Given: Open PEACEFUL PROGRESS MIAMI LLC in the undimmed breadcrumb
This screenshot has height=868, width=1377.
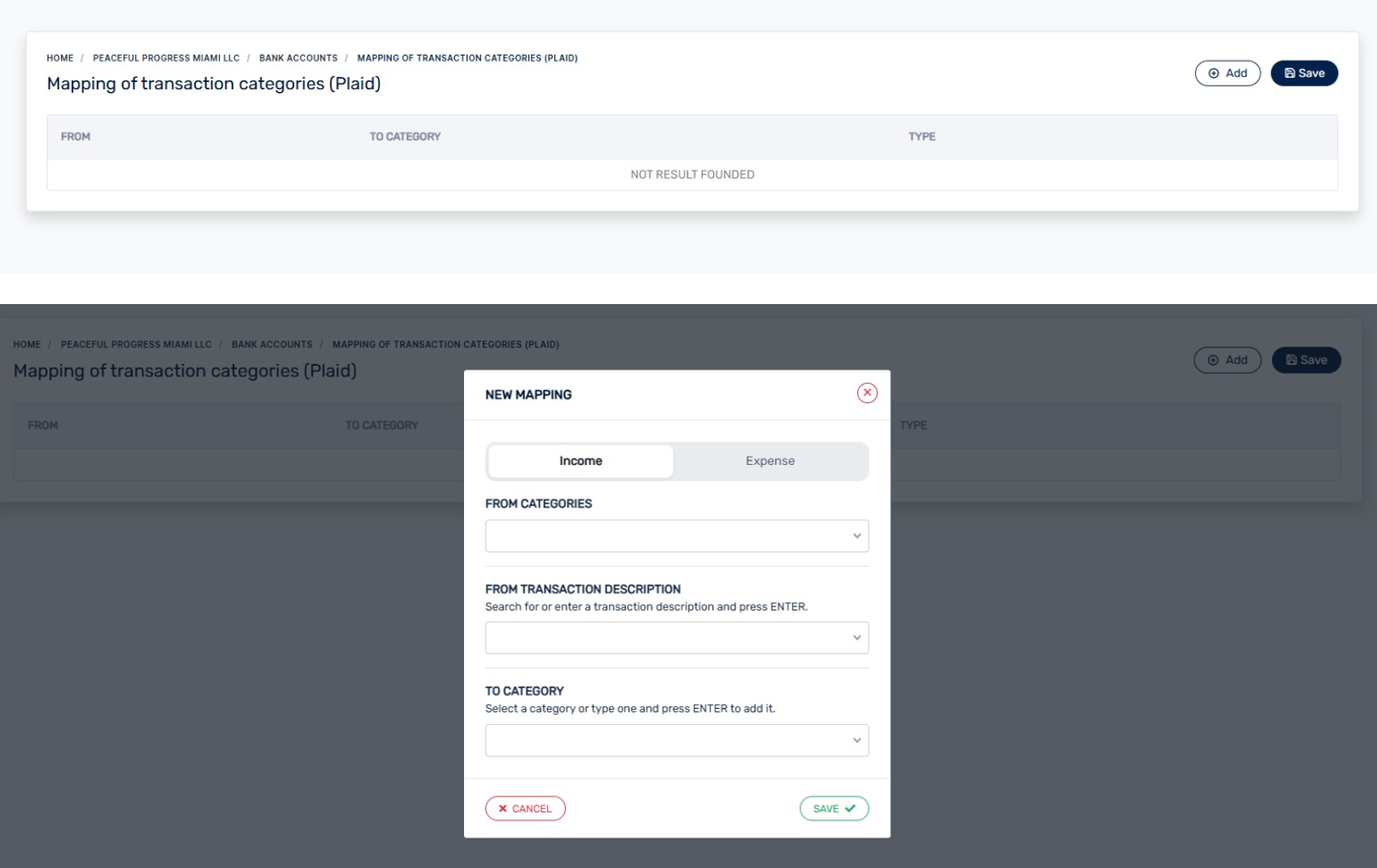Looking at the screenshot, I should pyautogui.click(x=166, y=58).
